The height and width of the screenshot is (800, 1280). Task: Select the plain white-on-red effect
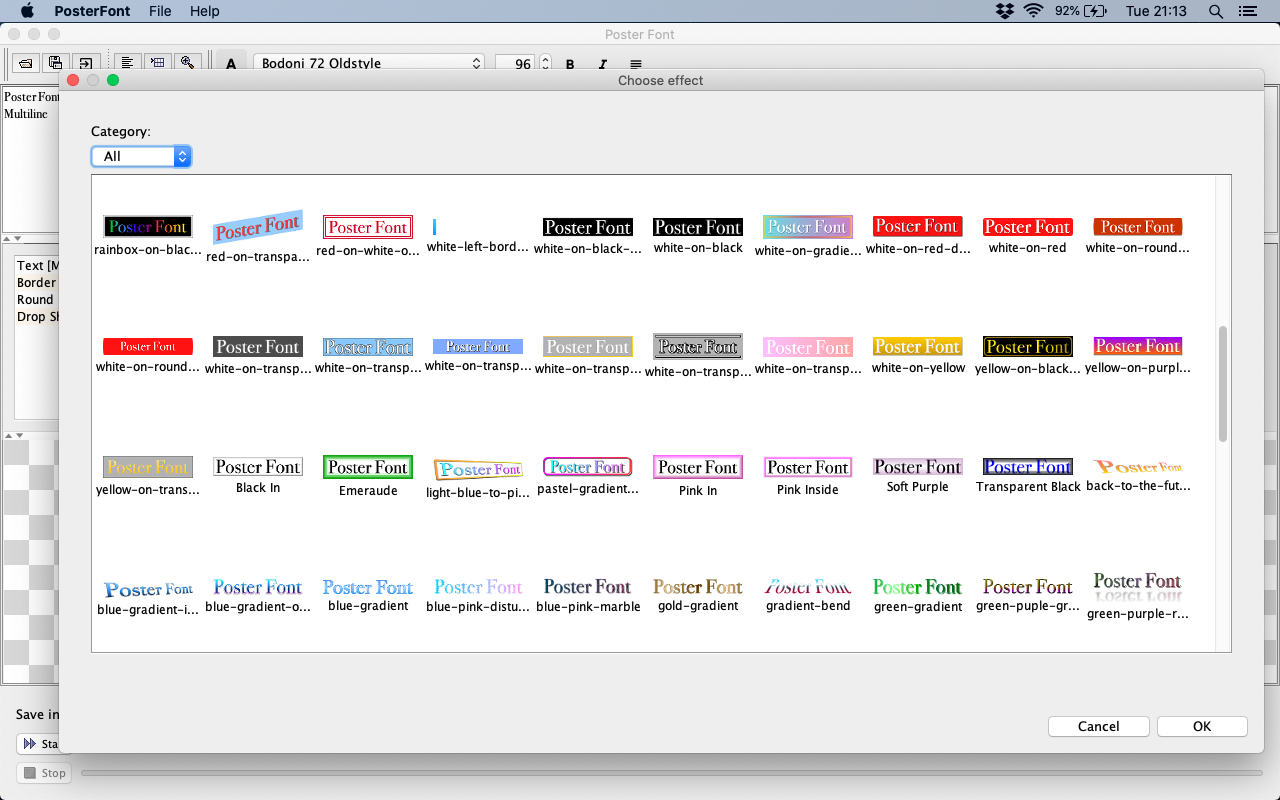(x=1028, y=227)
